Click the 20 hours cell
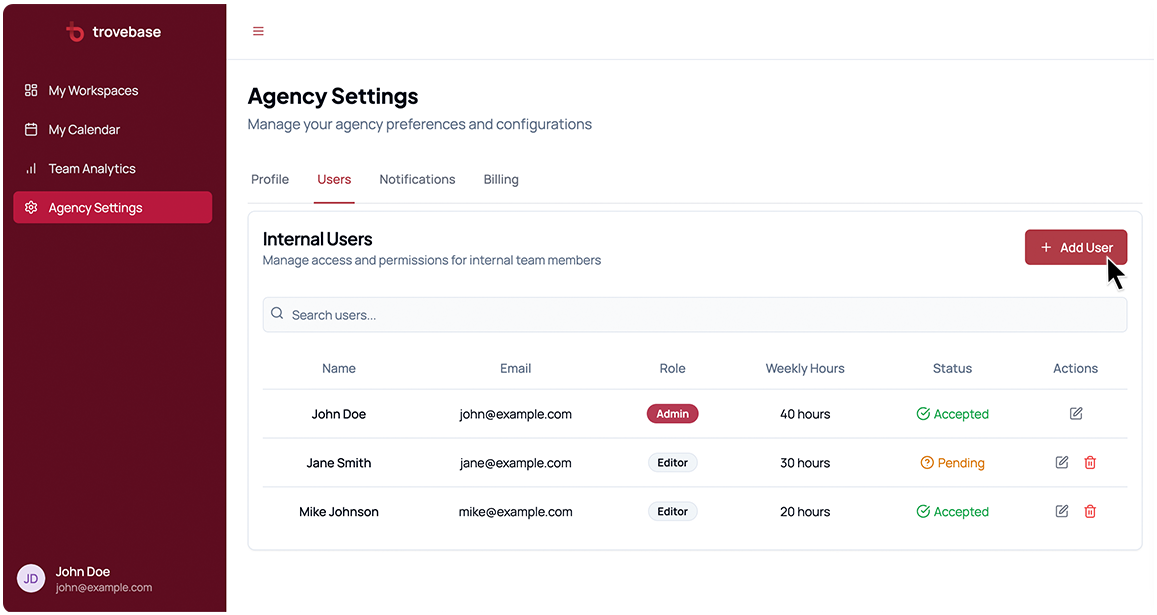Viewport: 1157px width, 615px height. (805, 512)
